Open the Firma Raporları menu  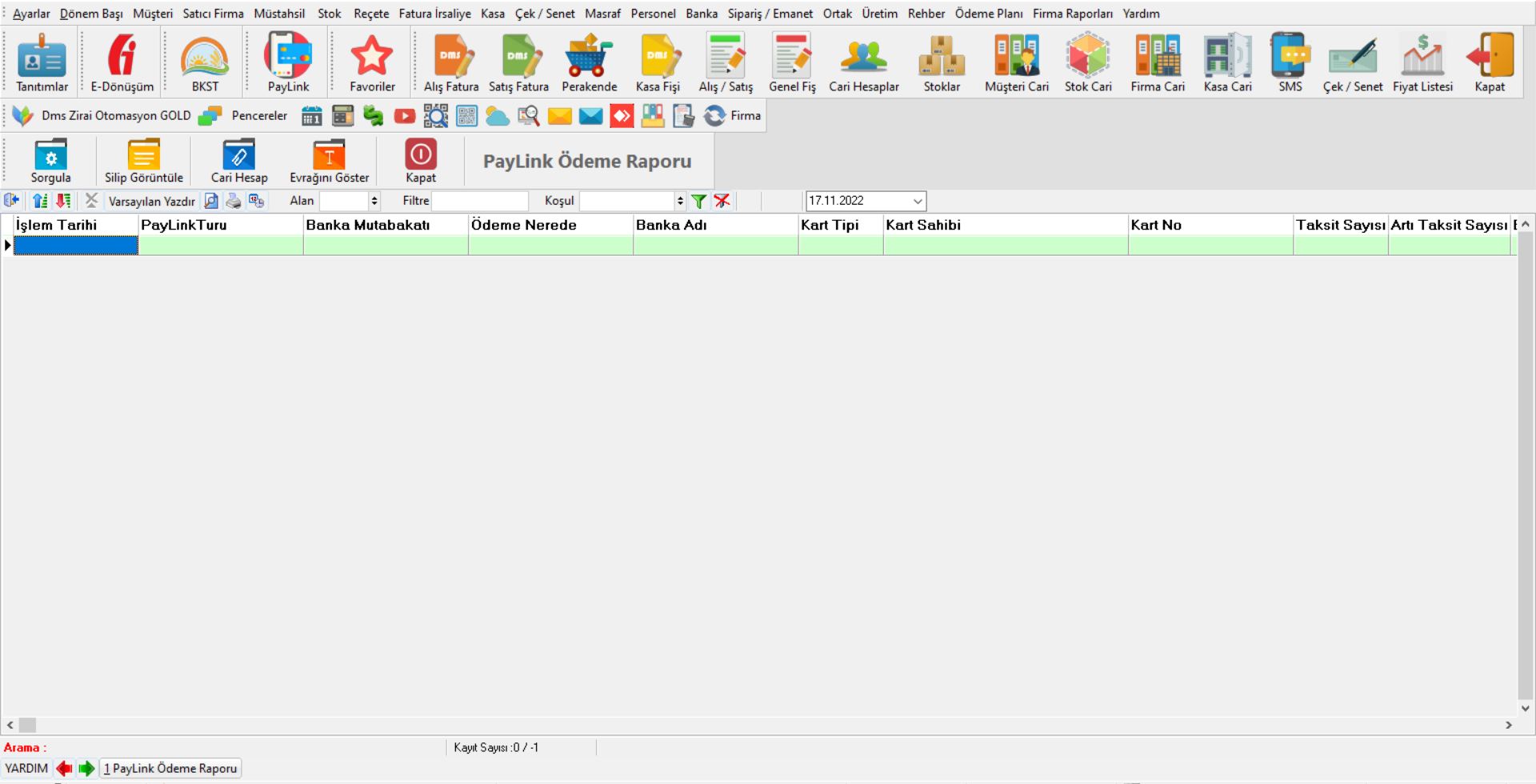tap(1072, 14)
